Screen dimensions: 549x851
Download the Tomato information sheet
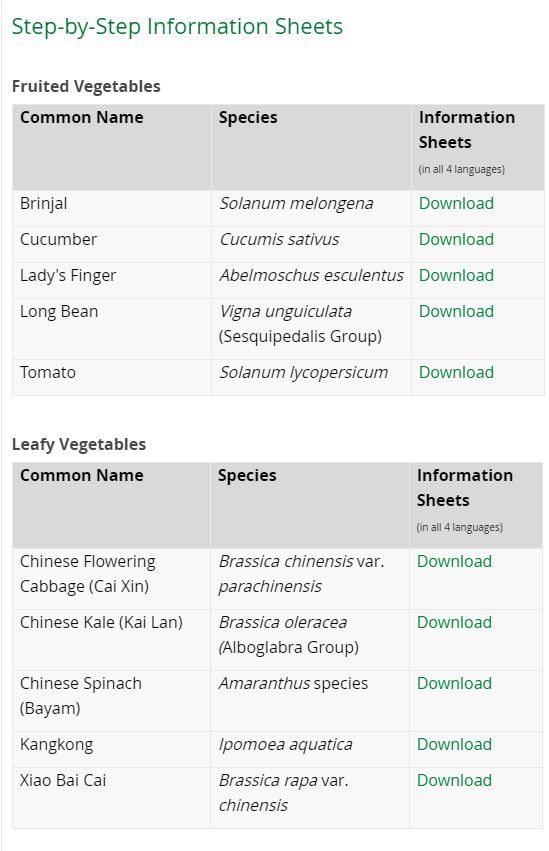coord(456,372)
